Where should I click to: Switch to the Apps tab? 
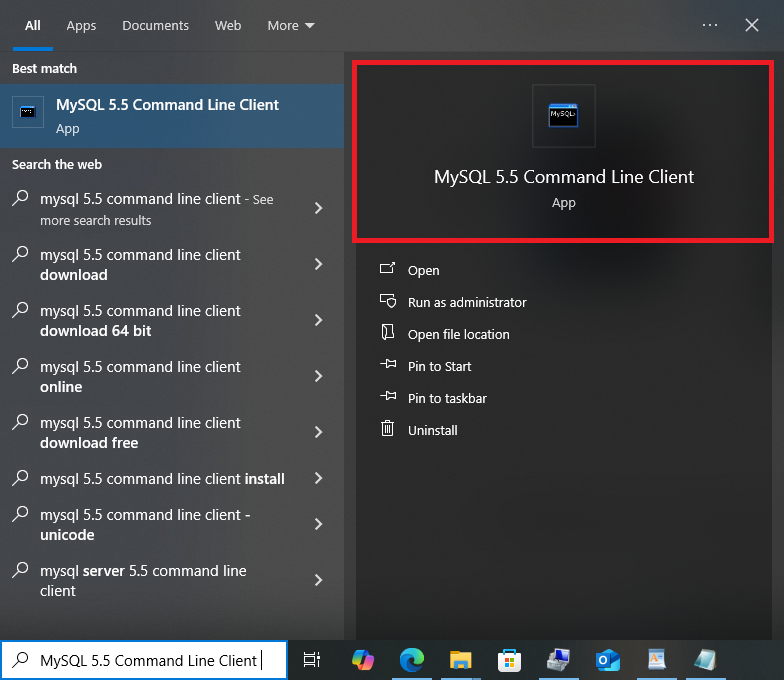pyautogui.click(x=82, y=26)
